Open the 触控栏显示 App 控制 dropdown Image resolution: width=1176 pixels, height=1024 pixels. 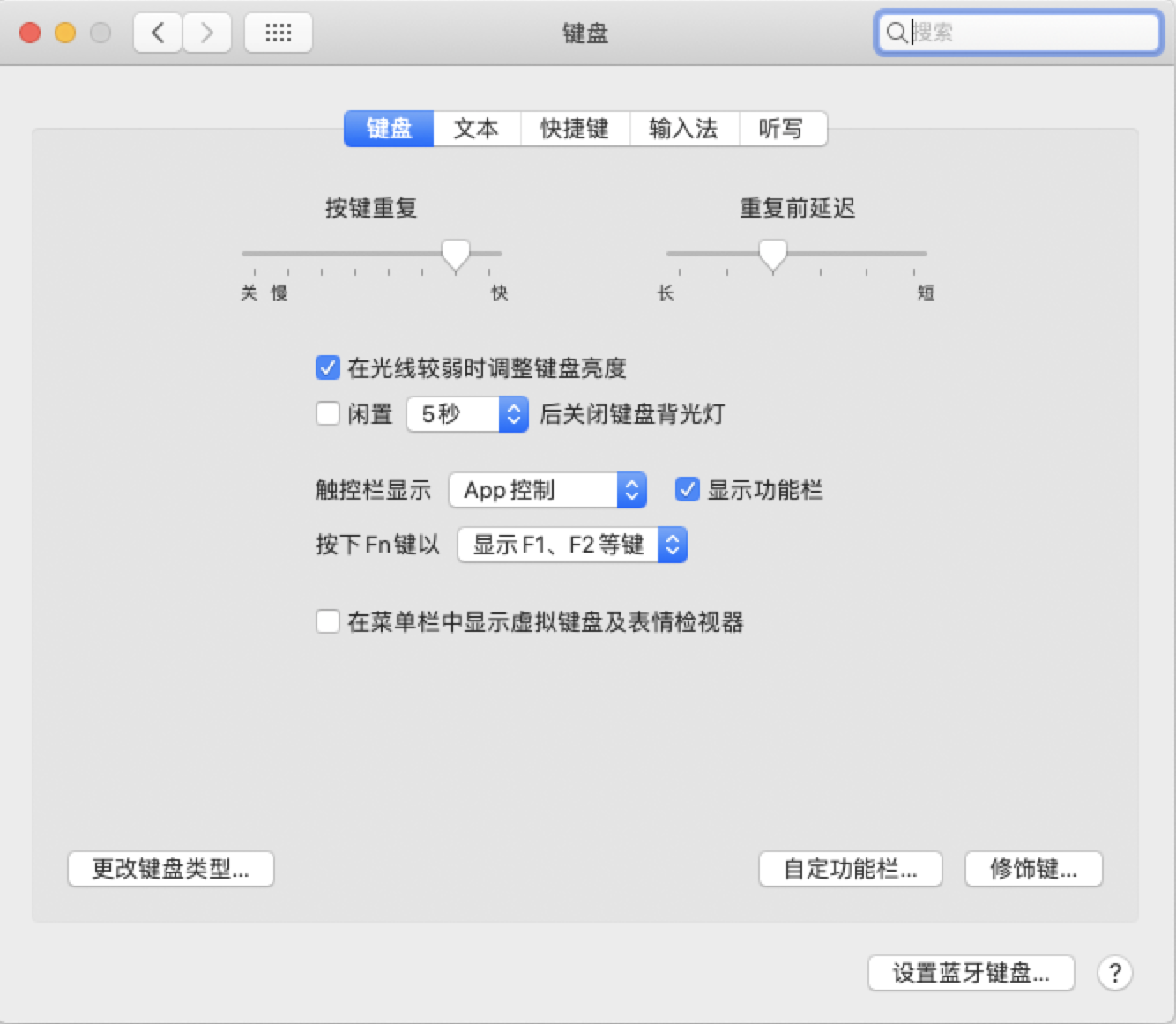coord(547,490)
